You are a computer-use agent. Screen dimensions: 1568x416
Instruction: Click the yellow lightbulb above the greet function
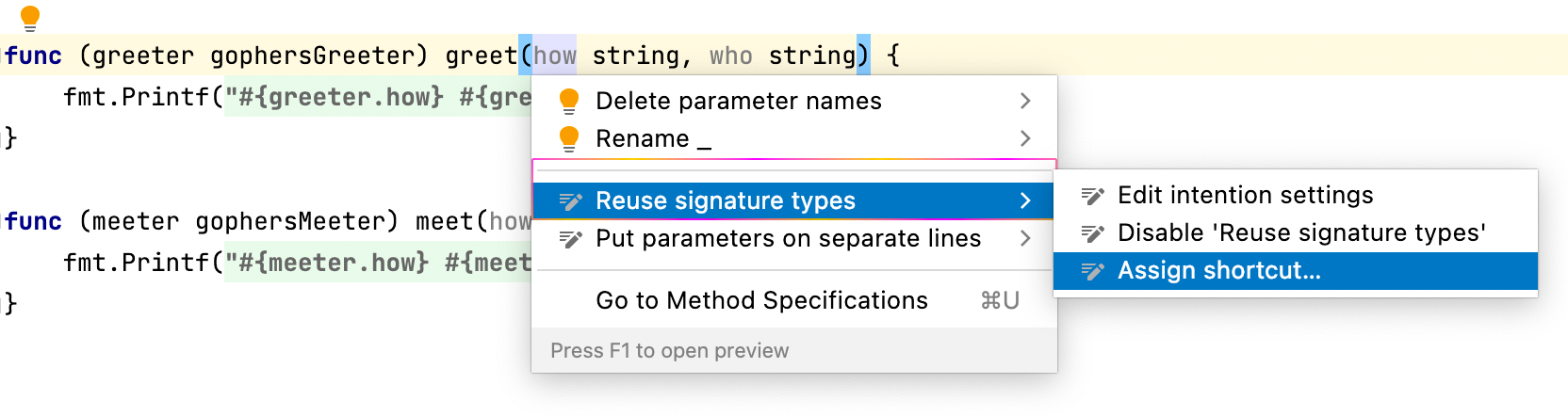[30, 18]
